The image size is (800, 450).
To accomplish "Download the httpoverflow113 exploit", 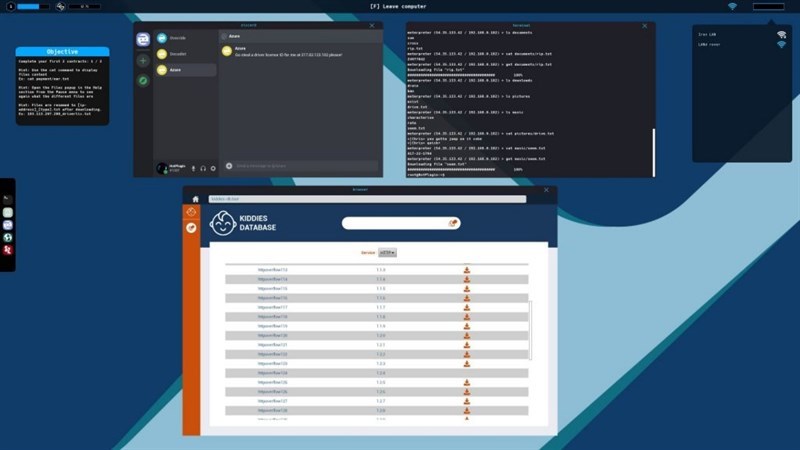I will pos(466,270).
